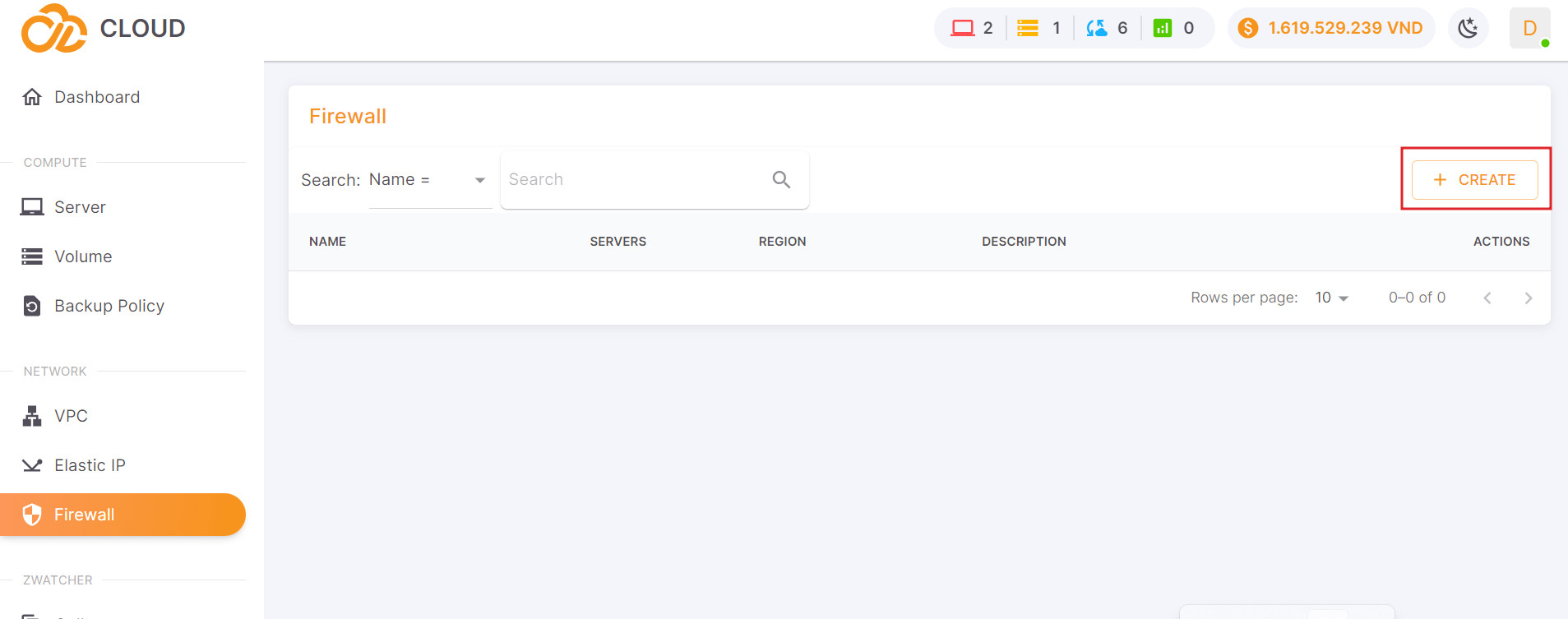Screen dimensions: 1568x619
Task: Open VPC in the sidebar
Action: (x=123, y=416)
